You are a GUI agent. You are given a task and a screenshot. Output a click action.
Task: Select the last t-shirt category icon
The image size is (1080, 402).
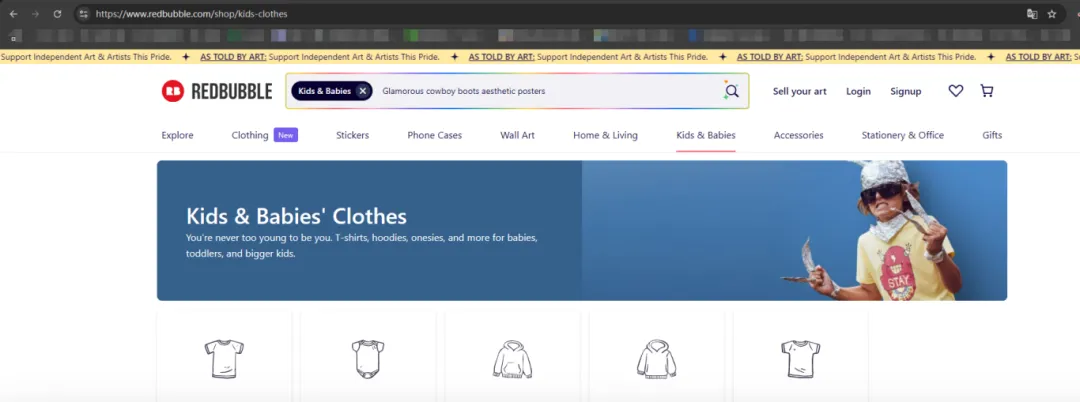pos(800,359)
